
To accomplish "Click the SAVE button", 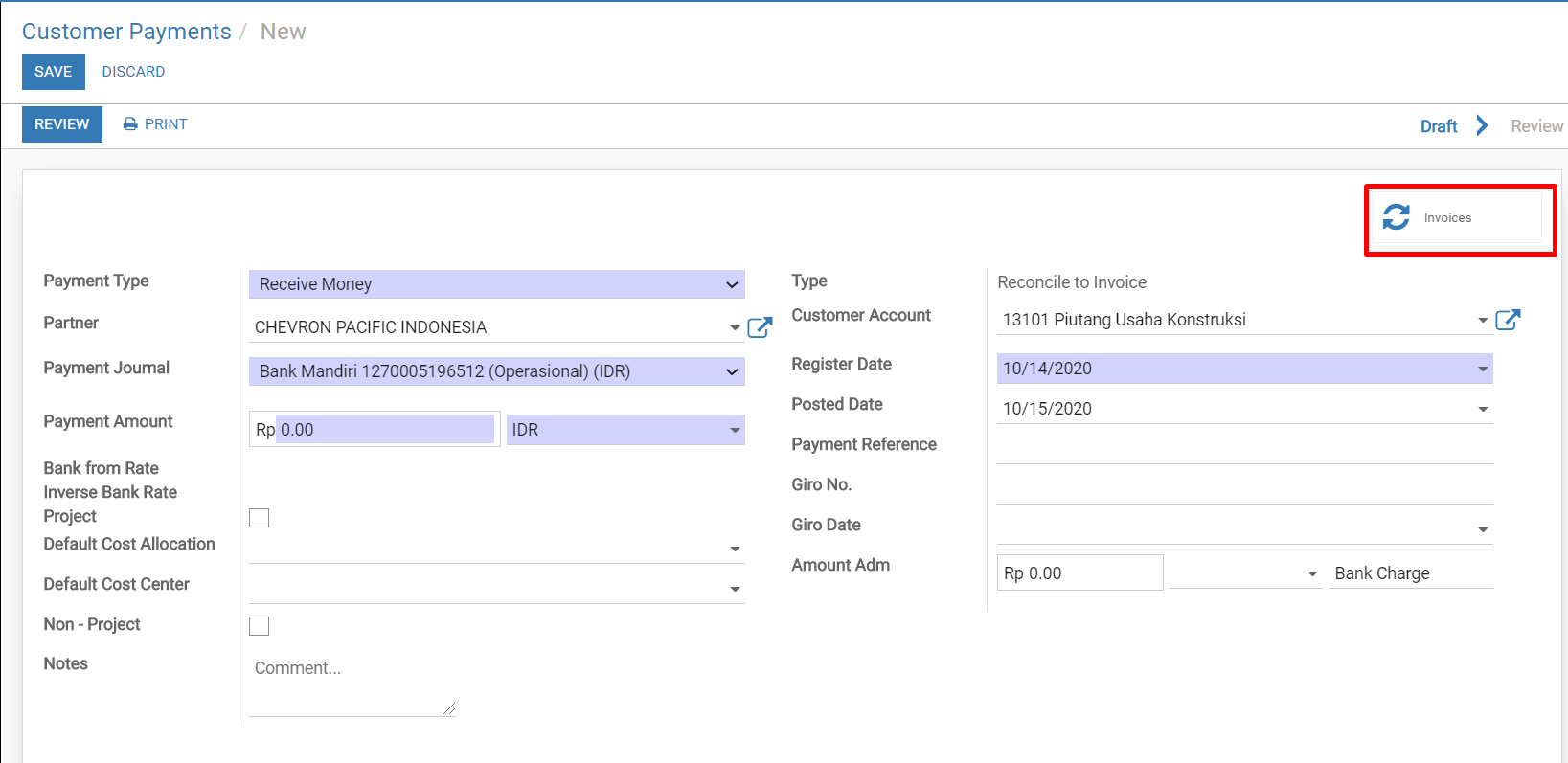I will [x=54, y=72].
